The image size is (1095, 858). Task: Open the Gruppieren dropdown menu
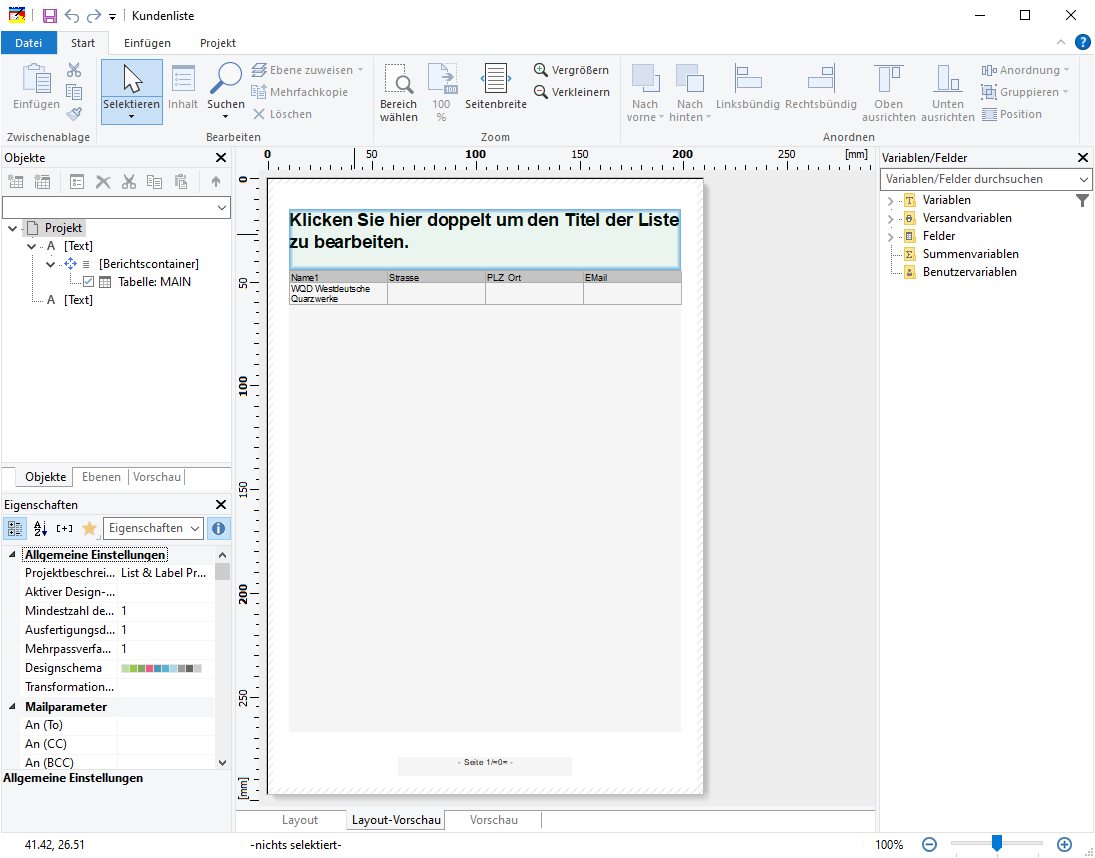[1024, 91]
